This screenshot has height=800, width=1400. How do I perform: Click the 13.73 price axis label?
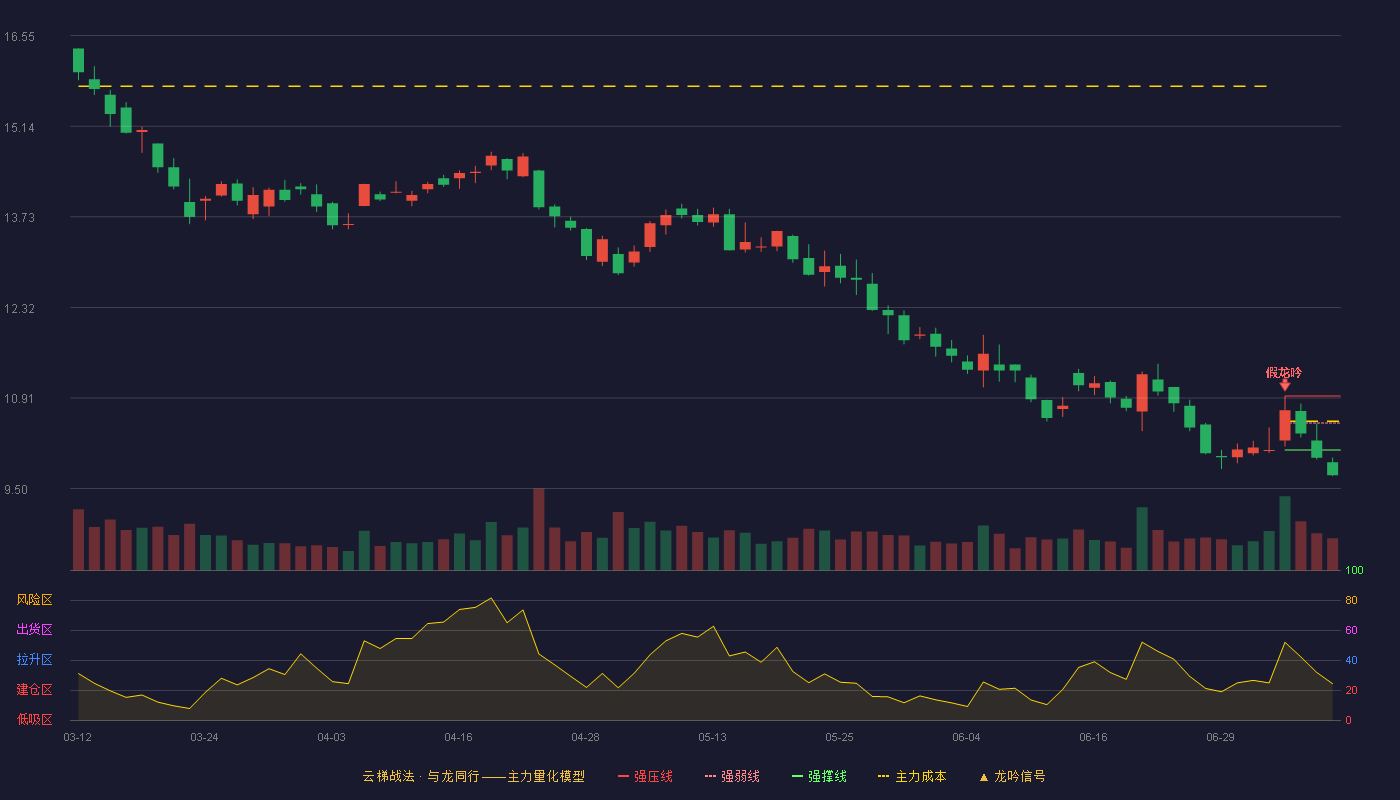(19, 218)
